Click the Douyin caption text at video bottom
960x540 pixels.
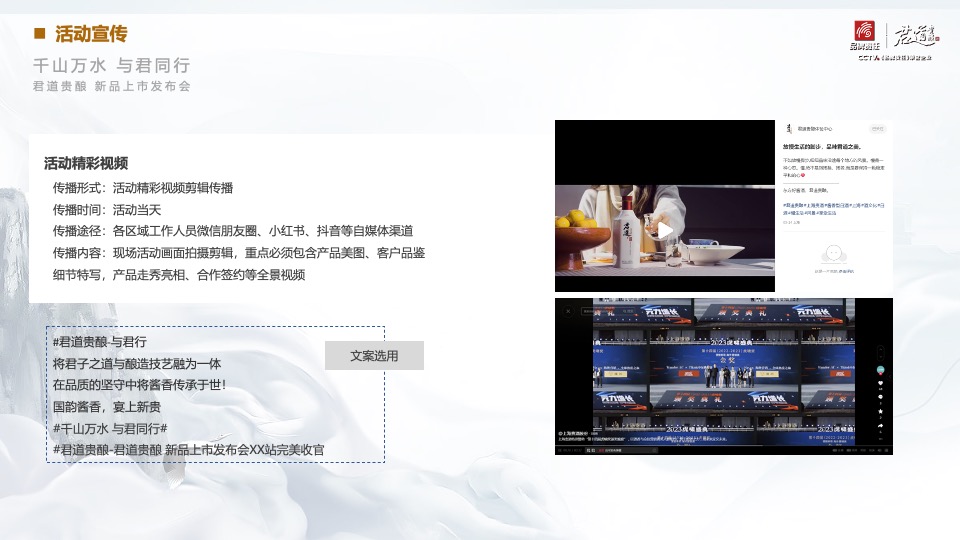(x=643, y=439)
